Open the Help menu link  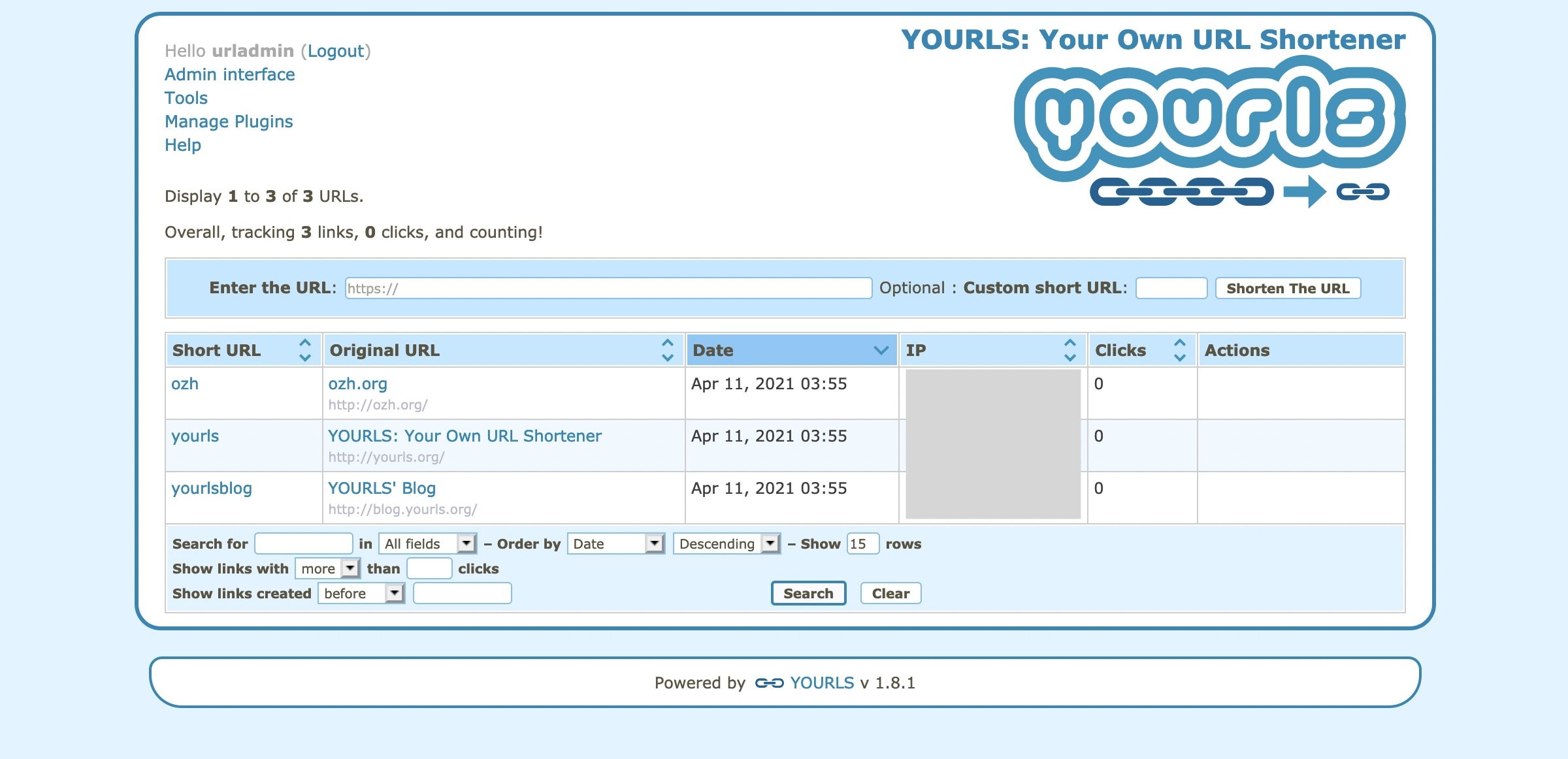183,145
